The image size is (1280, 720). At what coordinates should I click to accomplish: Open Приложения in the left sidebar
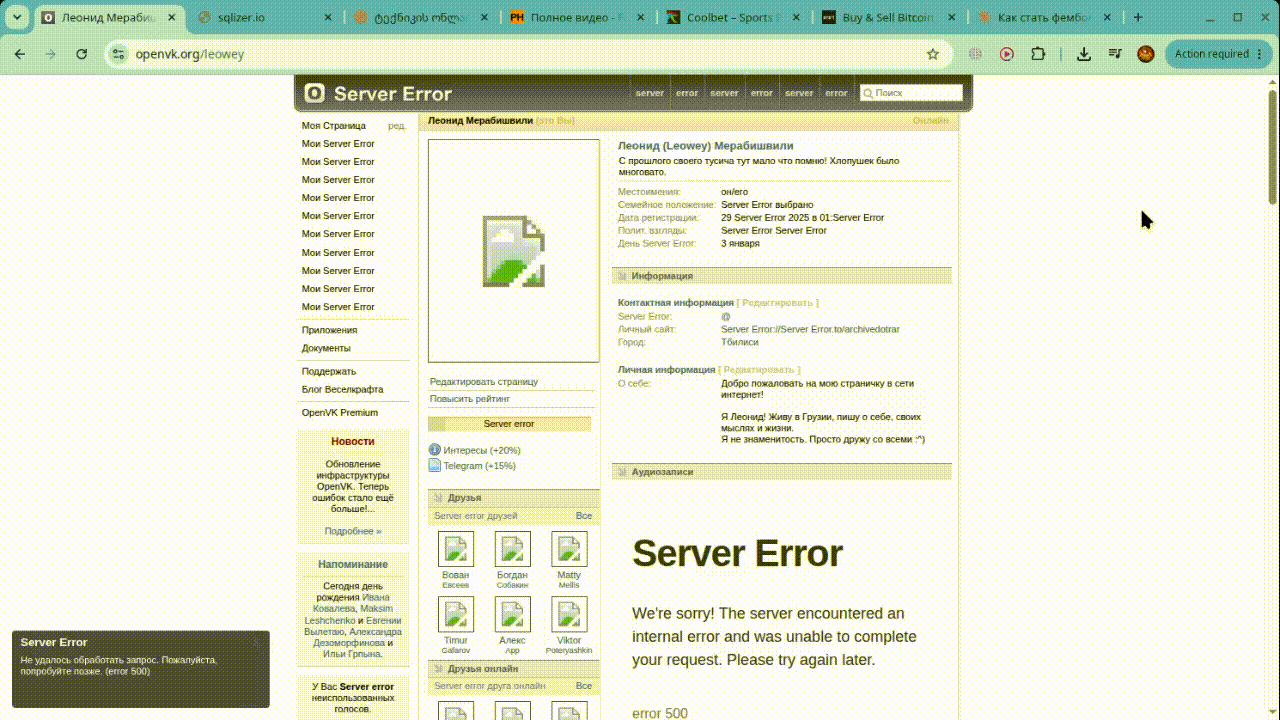pos(329,330)
